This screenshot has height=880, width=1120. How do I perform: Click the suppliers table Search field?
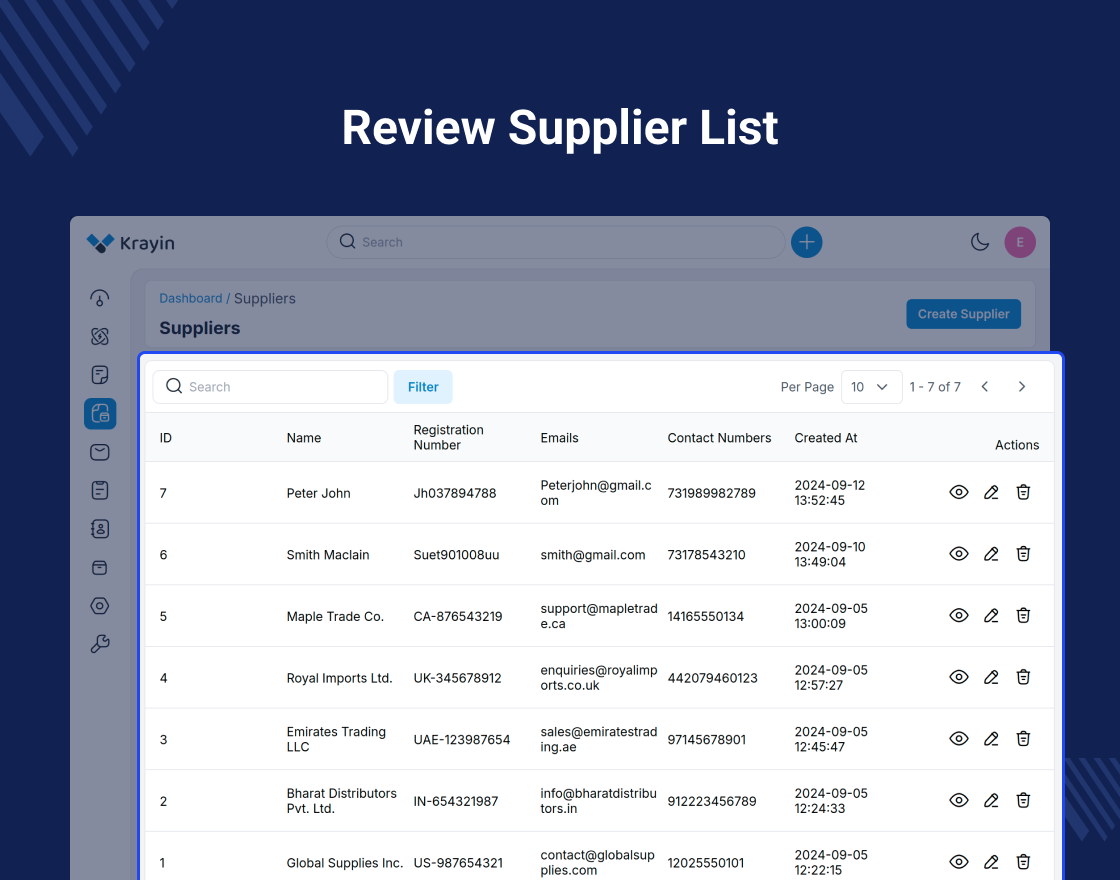coord(270,386)
